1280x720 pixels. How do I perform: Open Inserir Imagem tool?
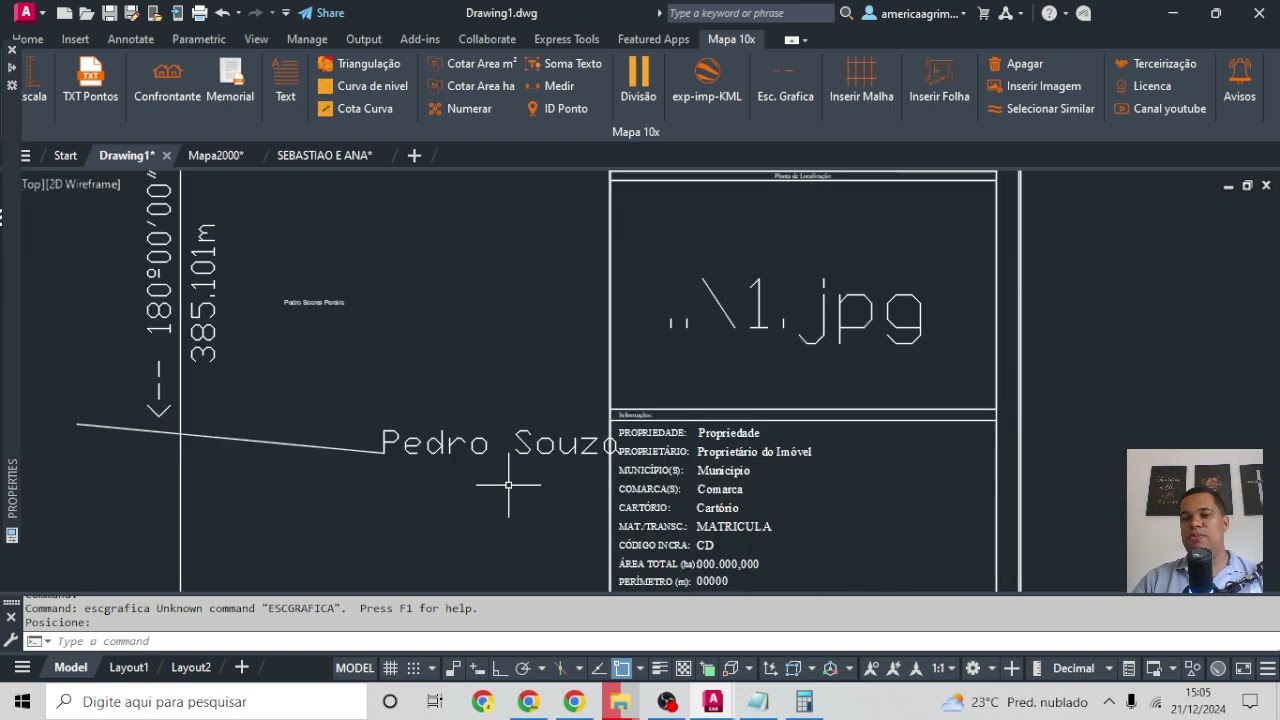[x=1034, y=86]
